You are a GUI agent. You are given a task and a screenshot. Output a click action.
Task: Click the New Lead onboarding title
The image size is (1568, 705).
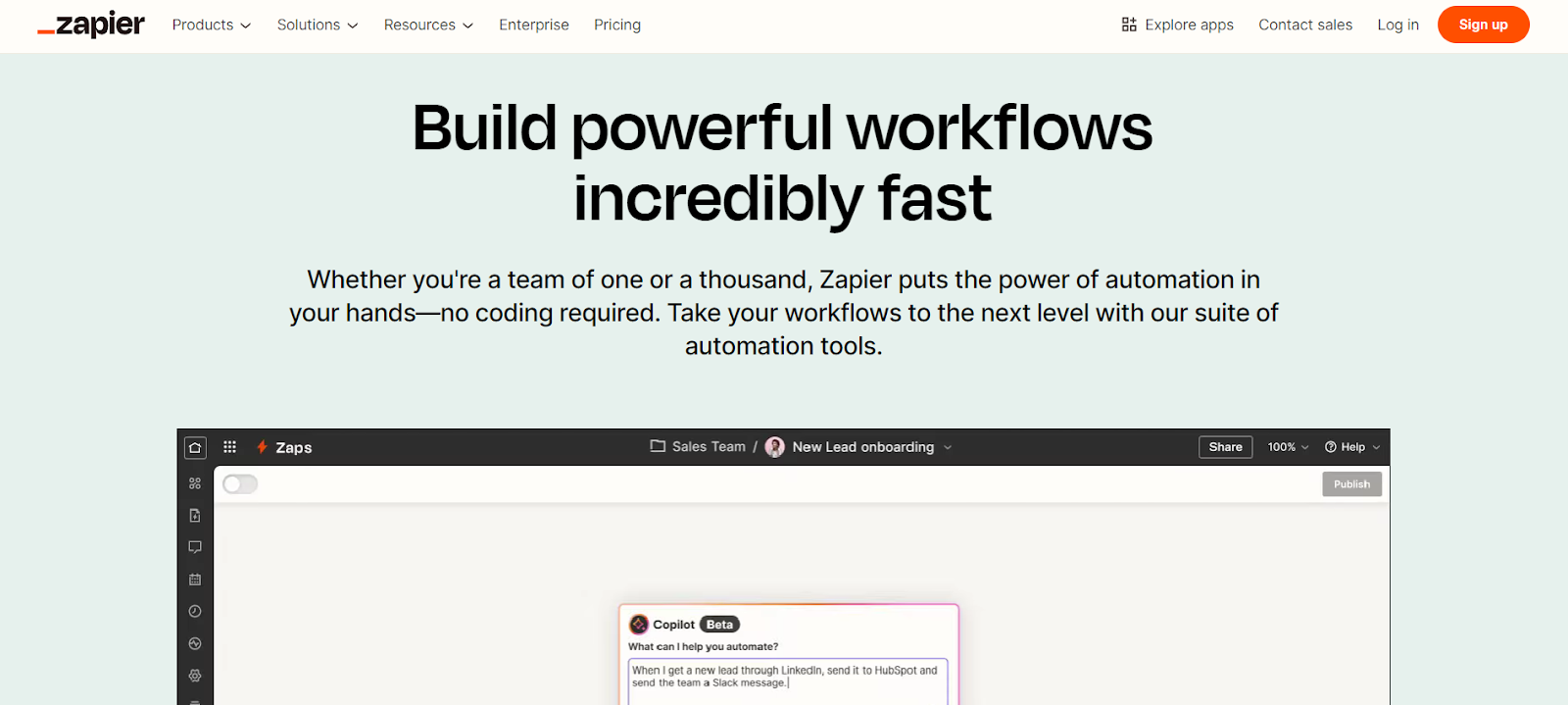coord(863,447)
